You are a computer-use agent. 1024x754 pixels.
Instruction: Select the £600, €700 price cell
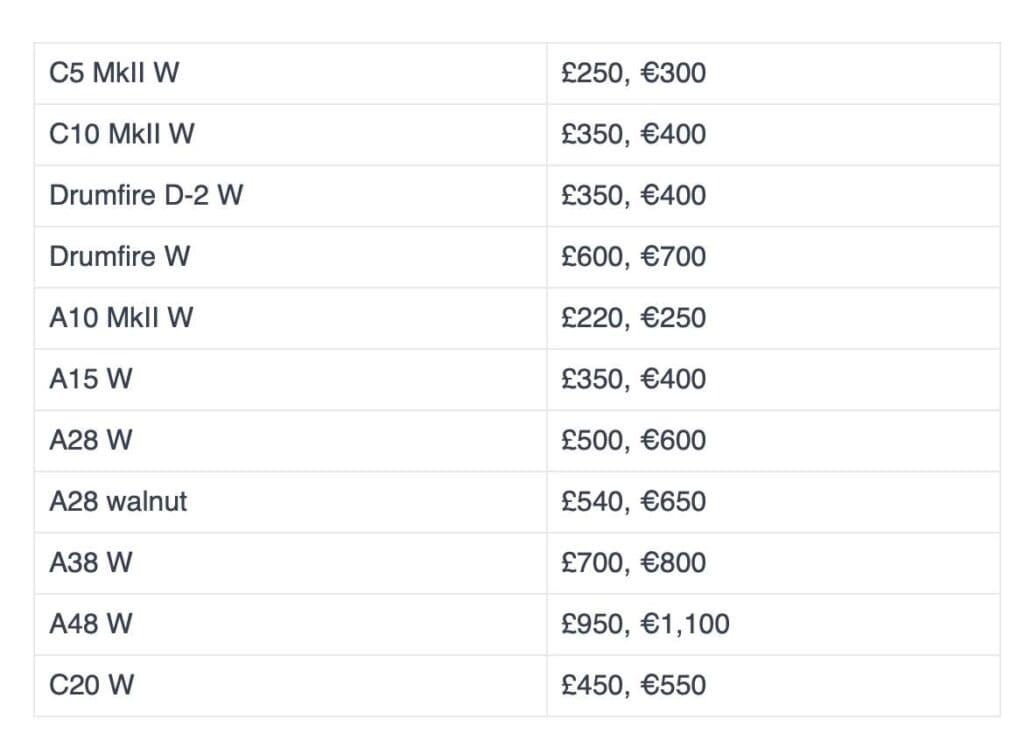click(x=634, y=256)
